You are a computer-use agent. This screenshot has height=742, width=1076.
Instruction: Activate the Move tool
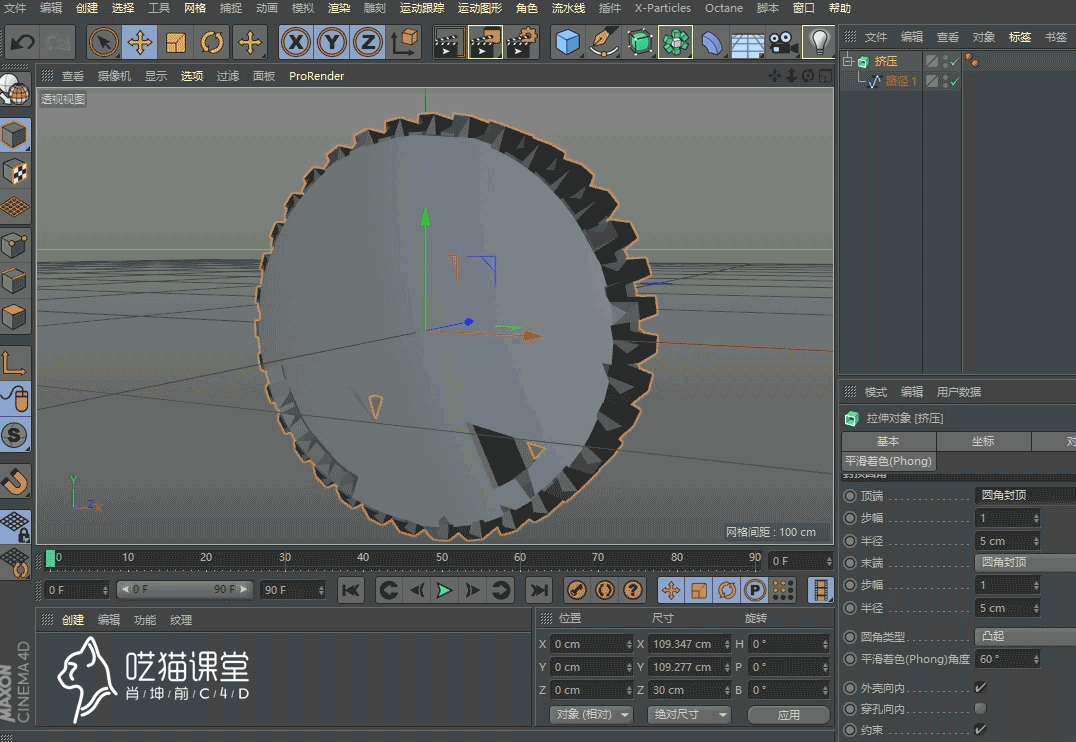pyautogui.click(x=140, y=43)
